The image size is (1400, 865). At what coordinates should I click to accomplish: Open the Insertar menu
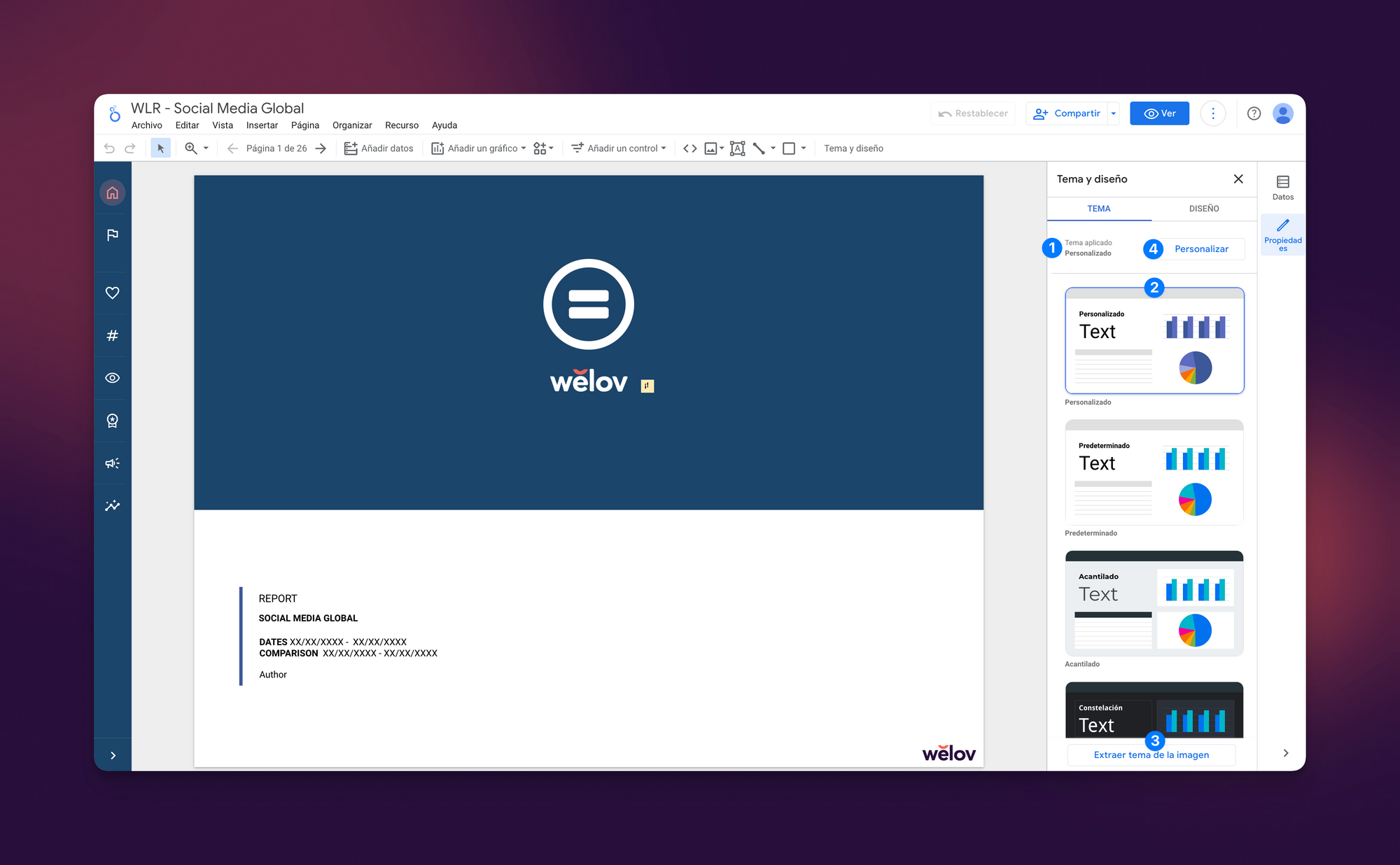click(262, 125)
